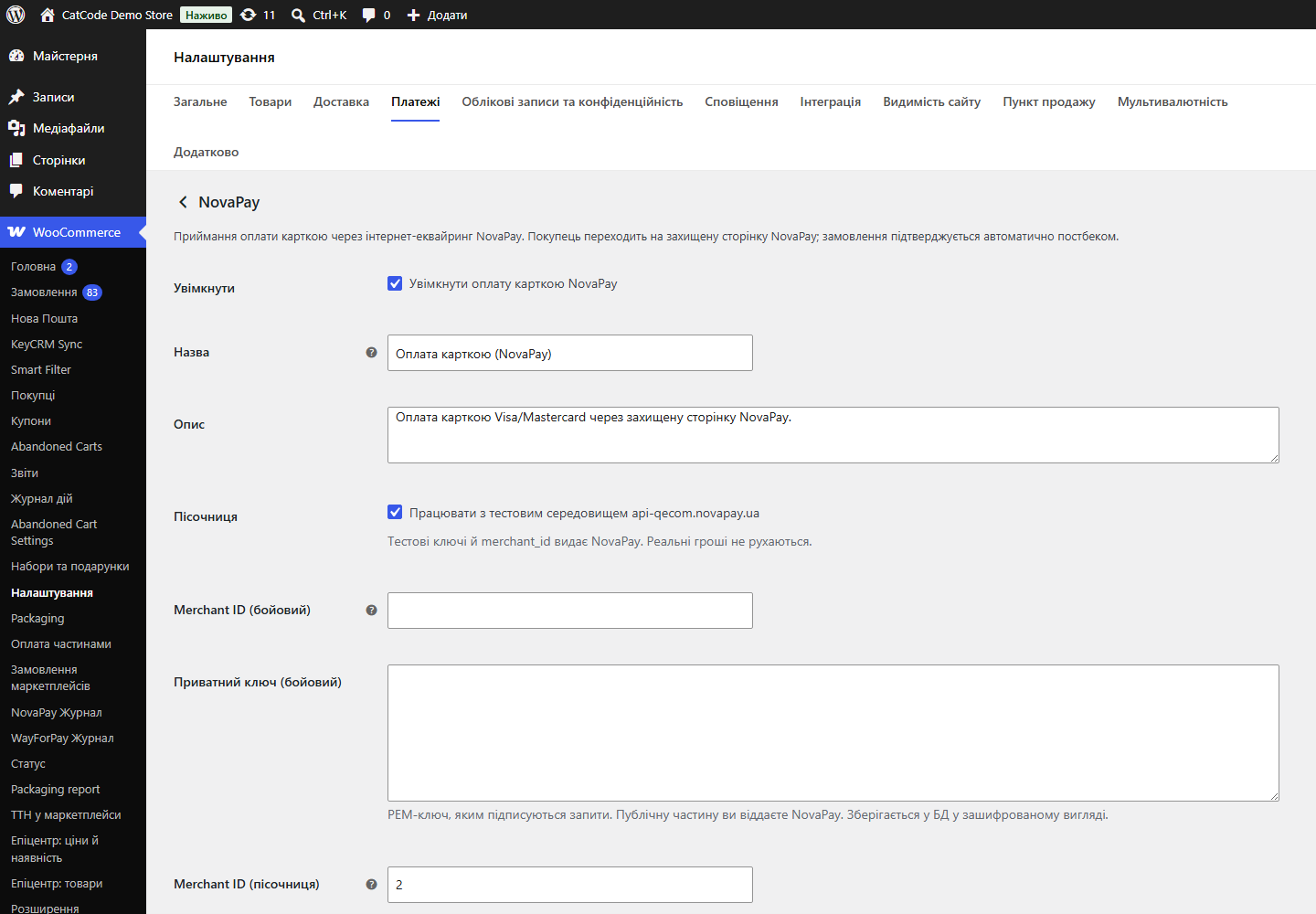Open KeyCRM Sync page
1316x914 pixels.
47,344
